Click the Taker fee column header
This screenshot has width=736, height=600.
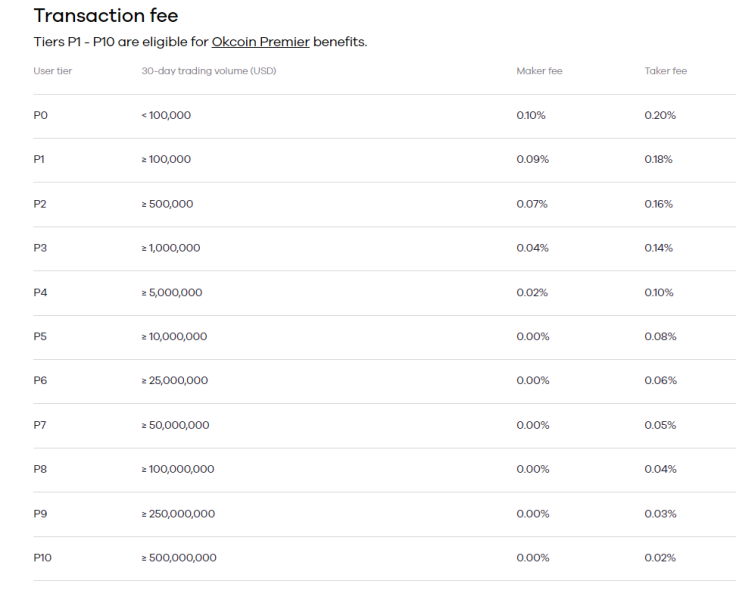coord(666,71)
